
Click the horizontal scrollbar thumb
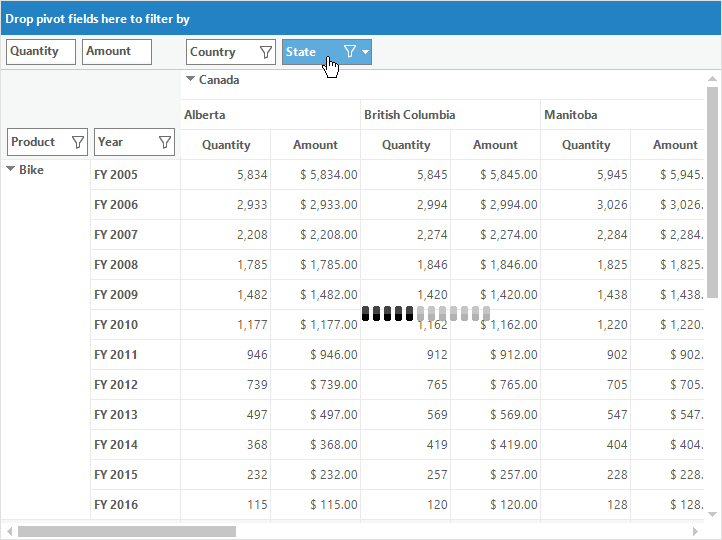pyautogui.click(x=127, y=532)
